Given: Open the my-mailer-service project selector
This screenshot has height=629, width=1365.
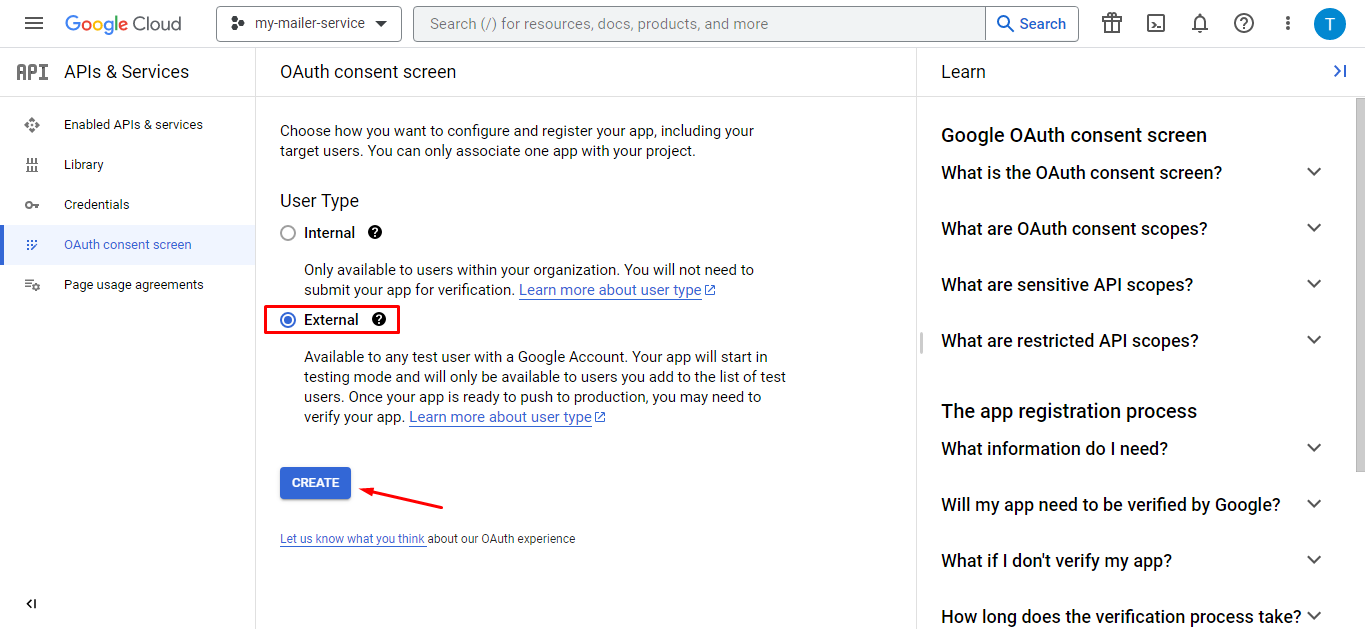Looking at the screenshot, I should coord(308,23).
